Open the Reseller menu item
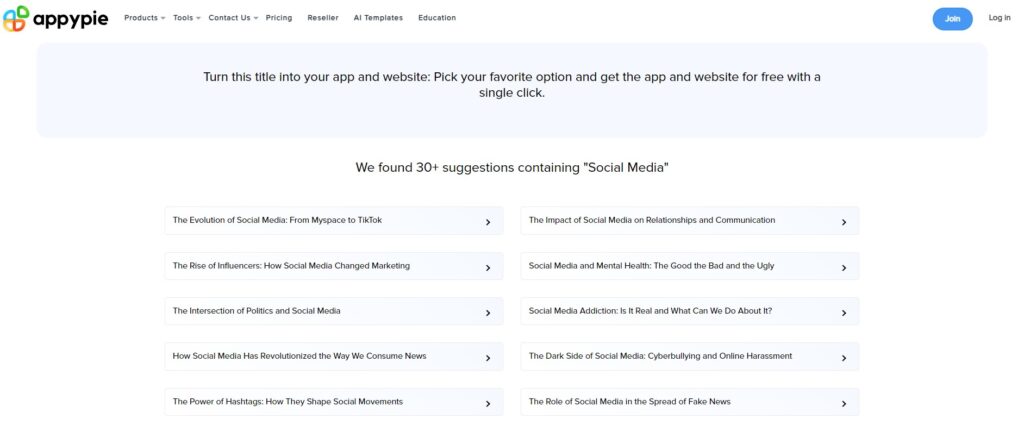This screenshot has width=1024, height=431. (323, 18)
